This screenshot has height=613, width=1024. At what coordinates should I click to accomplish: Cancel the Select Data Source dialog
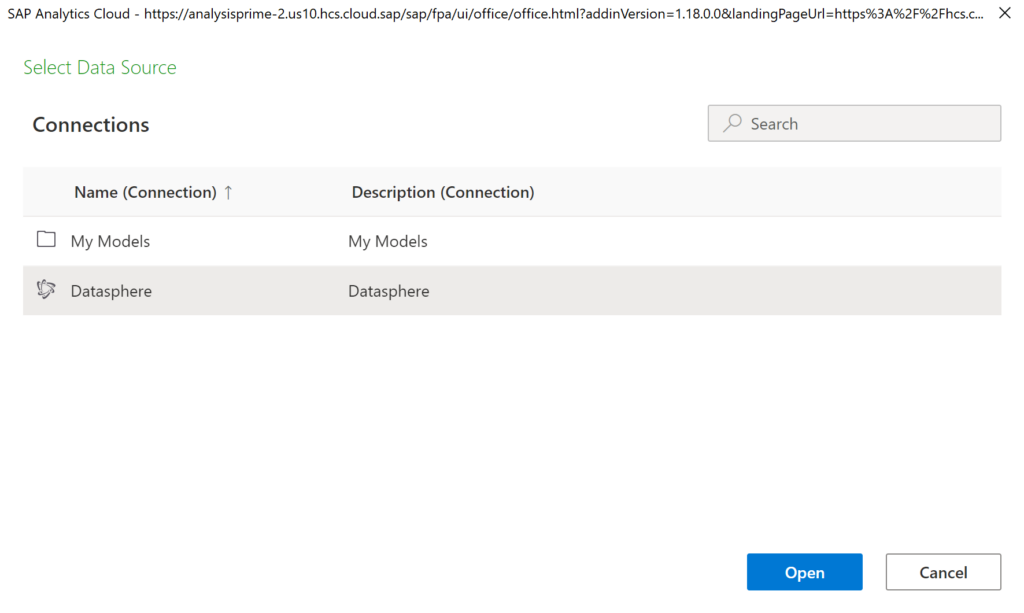point(942,571)
